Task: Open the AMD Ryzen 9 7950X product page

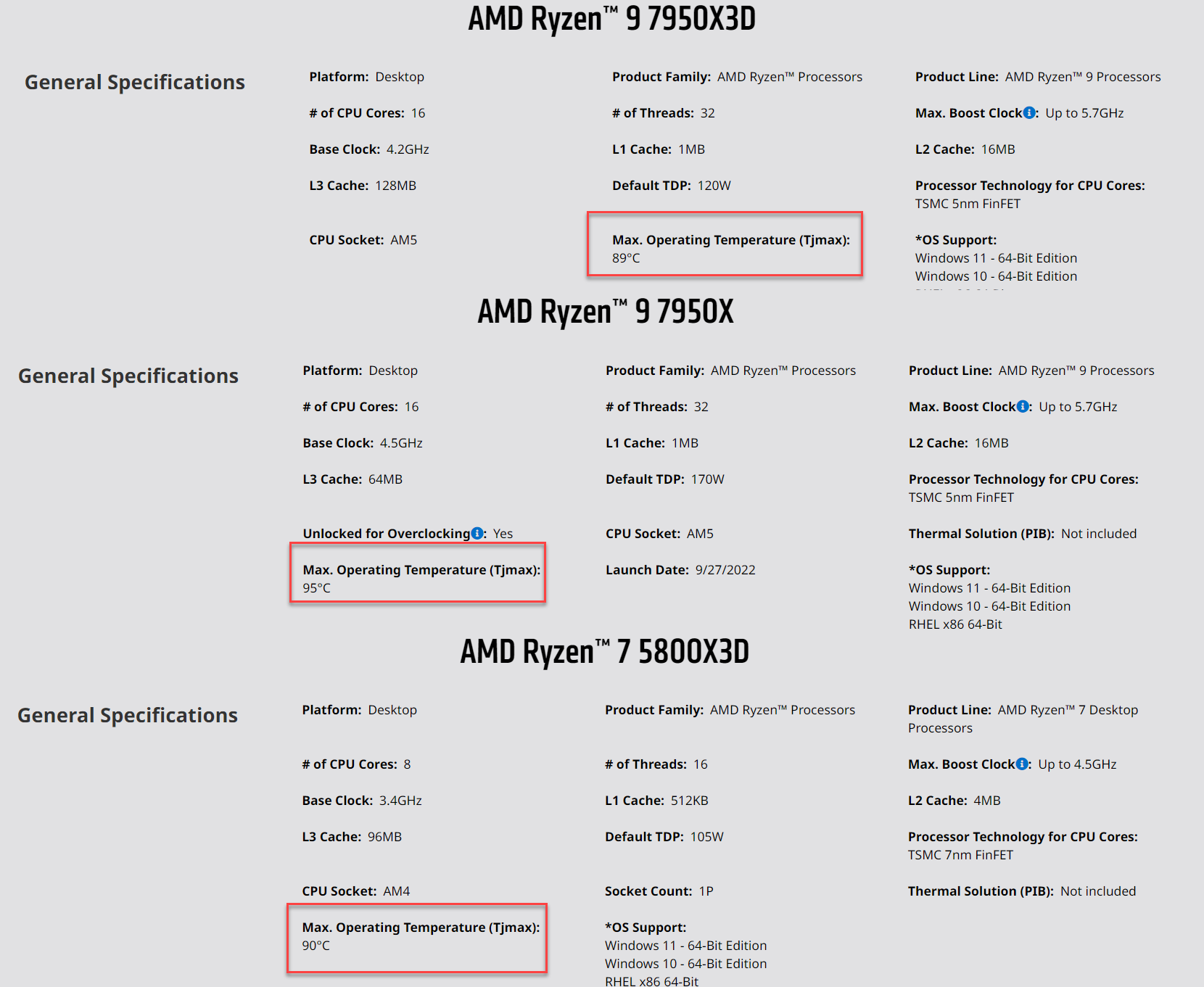Action: (x=604, y=312)
